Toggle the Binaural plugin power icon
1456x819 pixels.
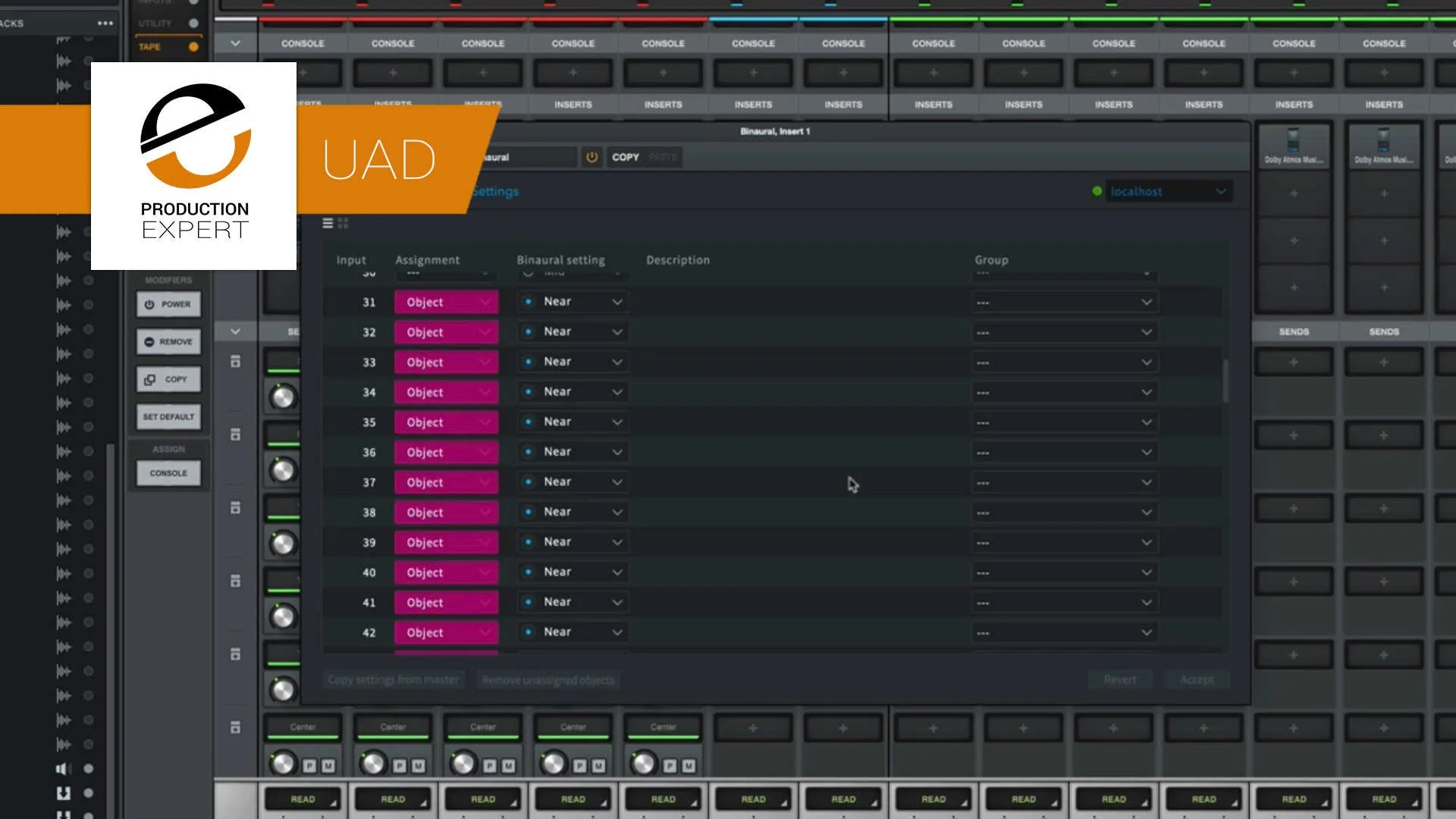click(x=591, y=157)
